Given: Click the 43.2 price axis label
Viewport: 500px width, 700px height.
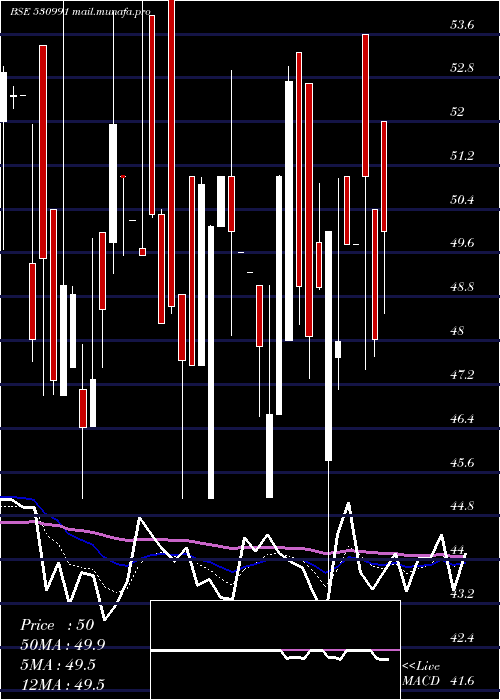Looking at the screenshot, I should pos(462,594).
